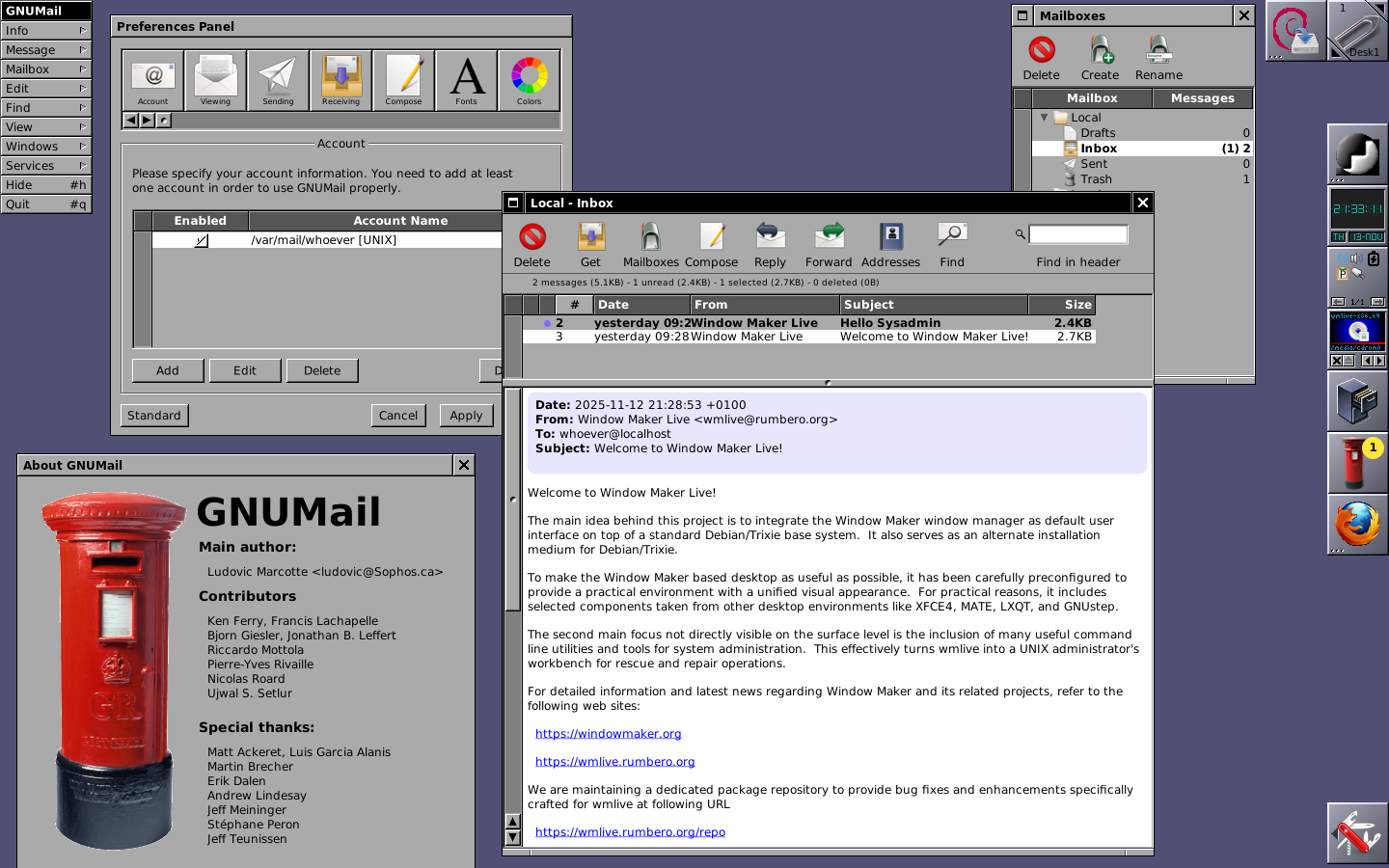Select the Welcome to Window Maker Live! message

(x=808, y=337)
